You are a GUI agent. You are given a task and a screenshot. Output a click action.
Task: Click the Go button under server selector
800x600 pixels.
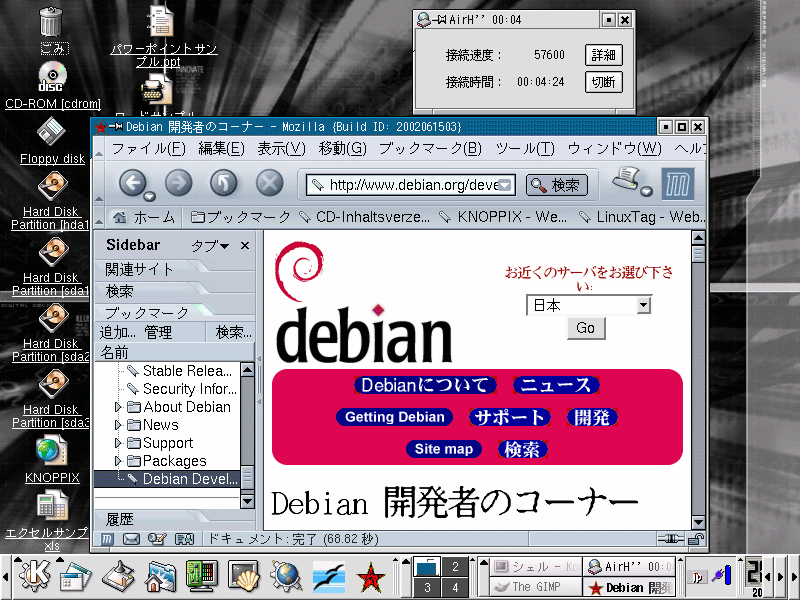(586, 328)
